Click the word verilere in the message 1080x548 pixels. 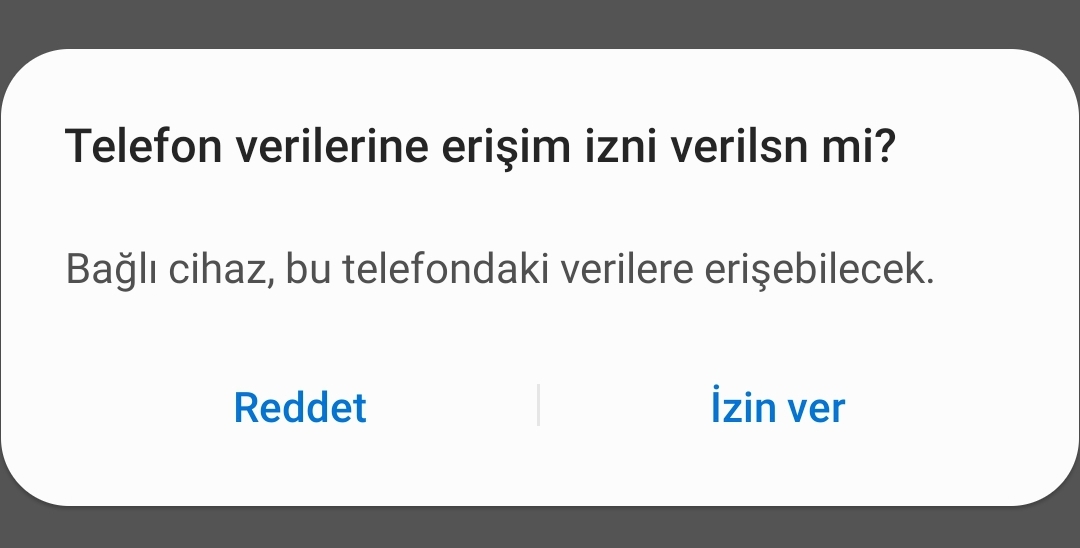[626, 269]
